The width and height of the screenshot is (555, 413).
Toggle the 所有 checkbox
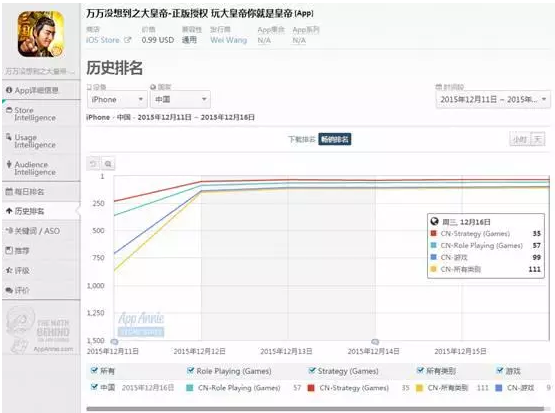(x=94, y=371)
